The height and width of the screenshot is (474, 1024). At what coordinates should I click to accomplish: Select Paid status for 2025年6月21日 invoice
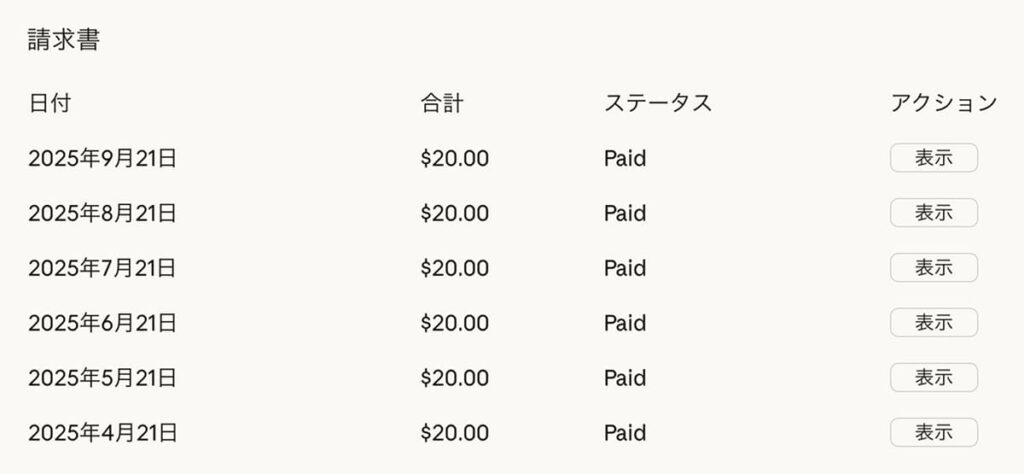625,323
